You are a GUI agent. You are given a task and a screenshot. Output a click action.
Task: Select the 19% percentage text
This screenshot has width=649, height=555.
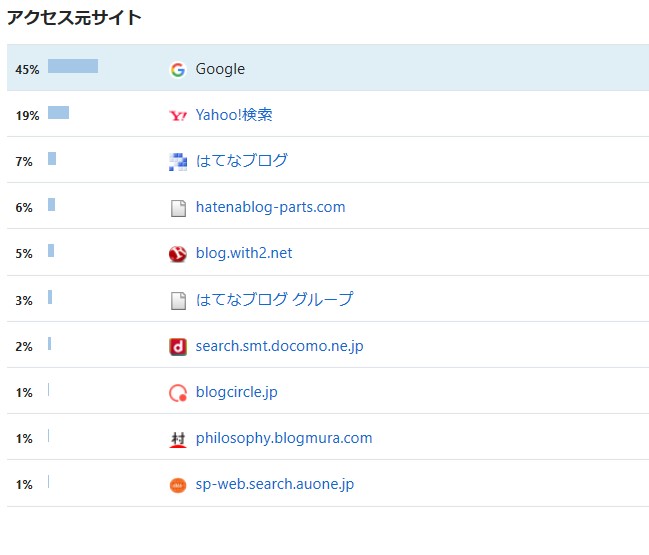tap(27, 116)
